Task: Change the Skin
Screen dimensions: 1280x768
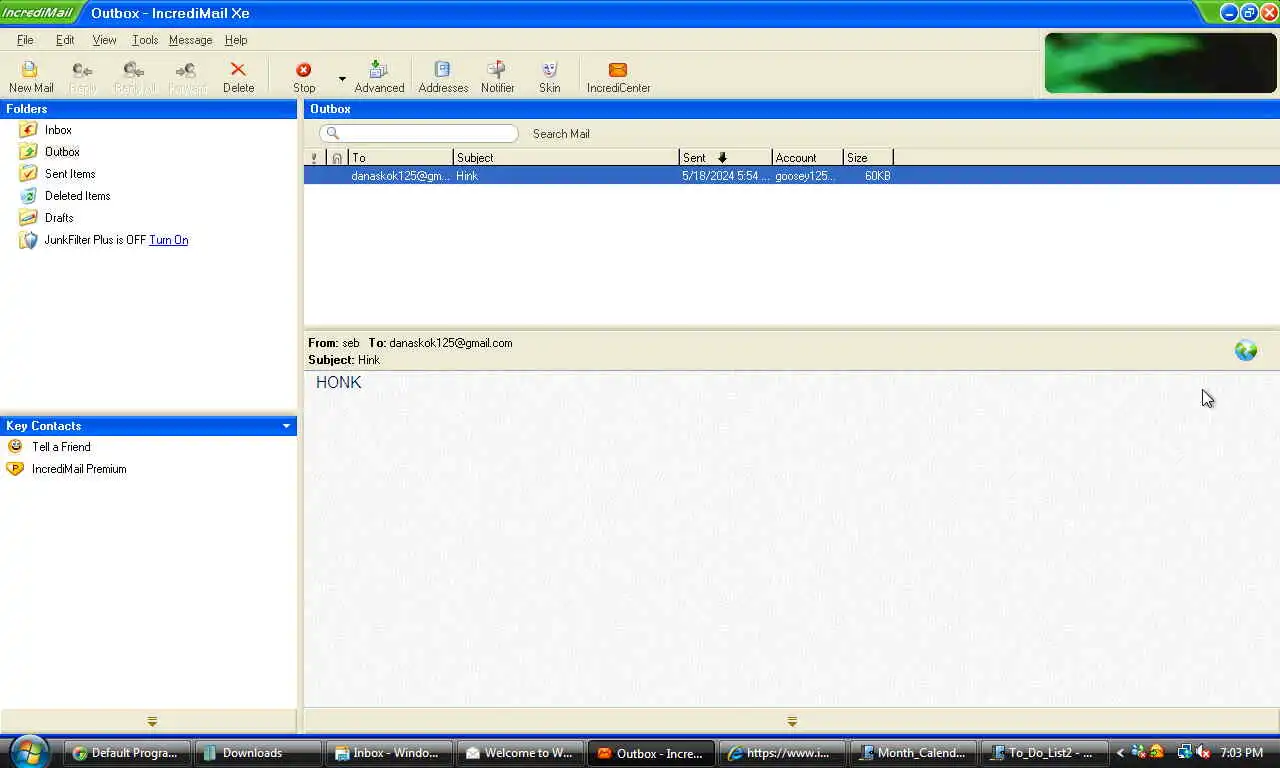Action: tap(549, 77)
